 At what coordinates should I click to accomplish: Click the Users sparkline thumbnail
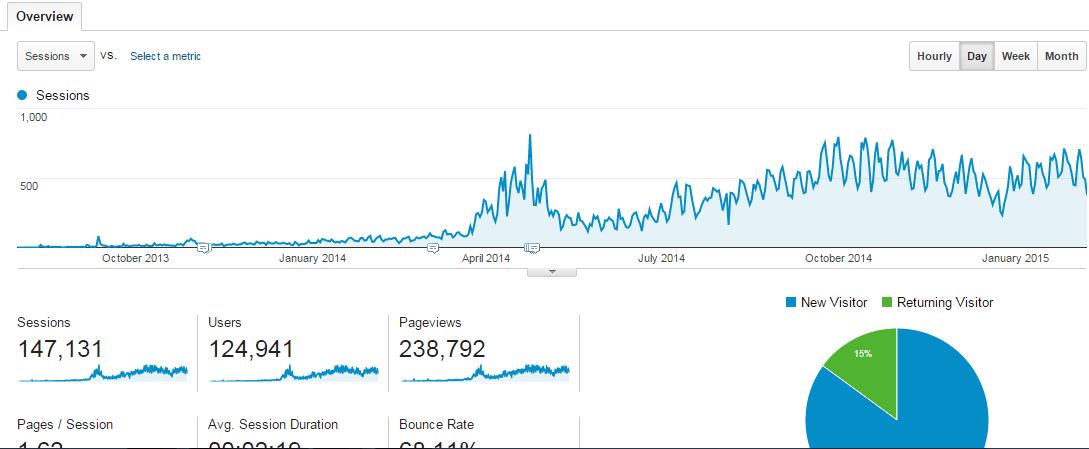294,373
